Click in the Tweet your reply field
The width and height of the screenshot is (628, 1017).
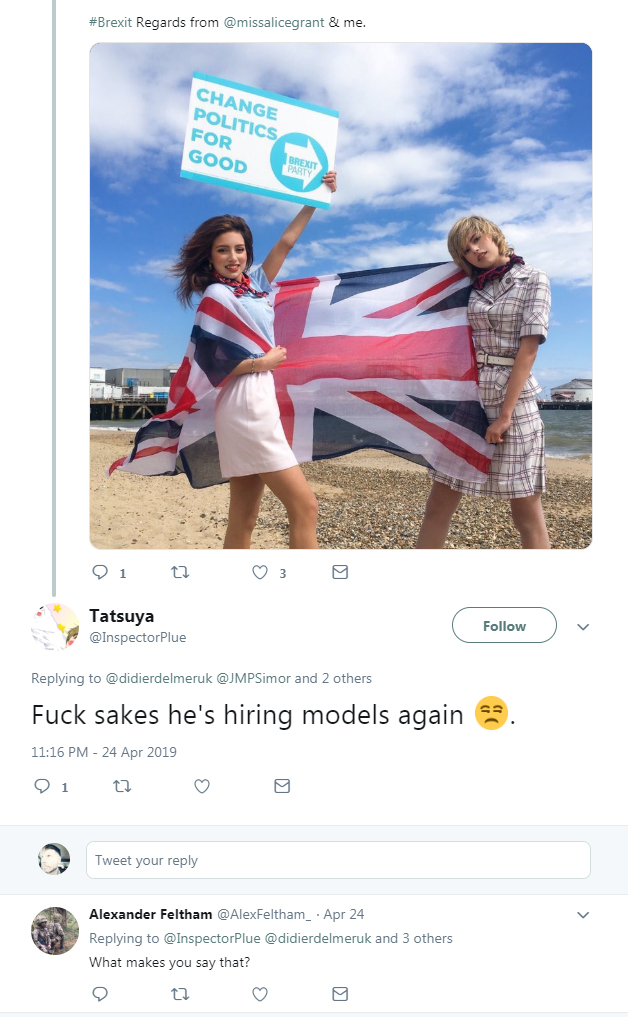[x=338, y=860]
